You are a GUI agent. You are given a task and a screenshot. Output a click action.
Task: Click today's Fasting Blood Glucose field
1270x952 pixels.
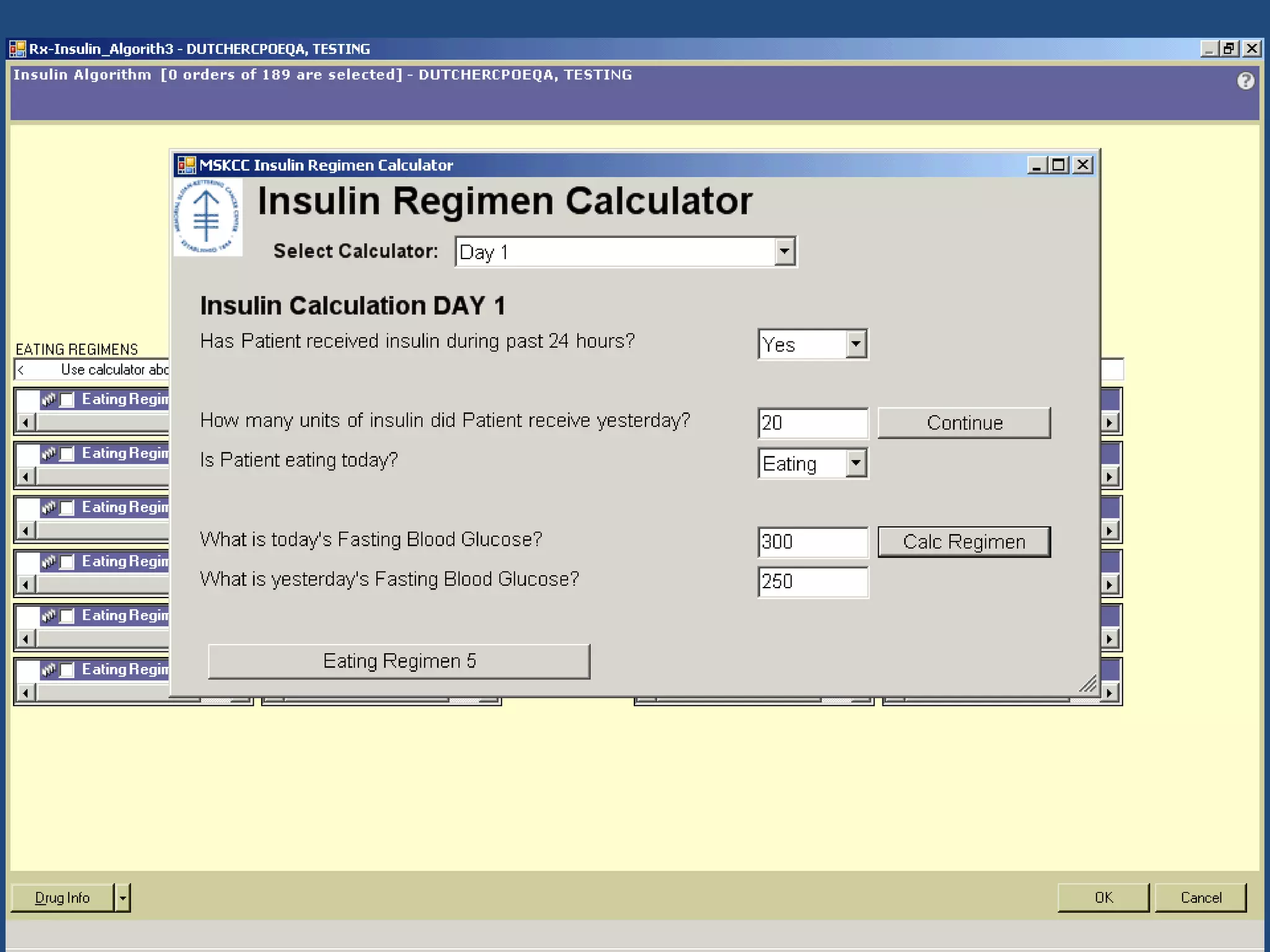(813, 542)
